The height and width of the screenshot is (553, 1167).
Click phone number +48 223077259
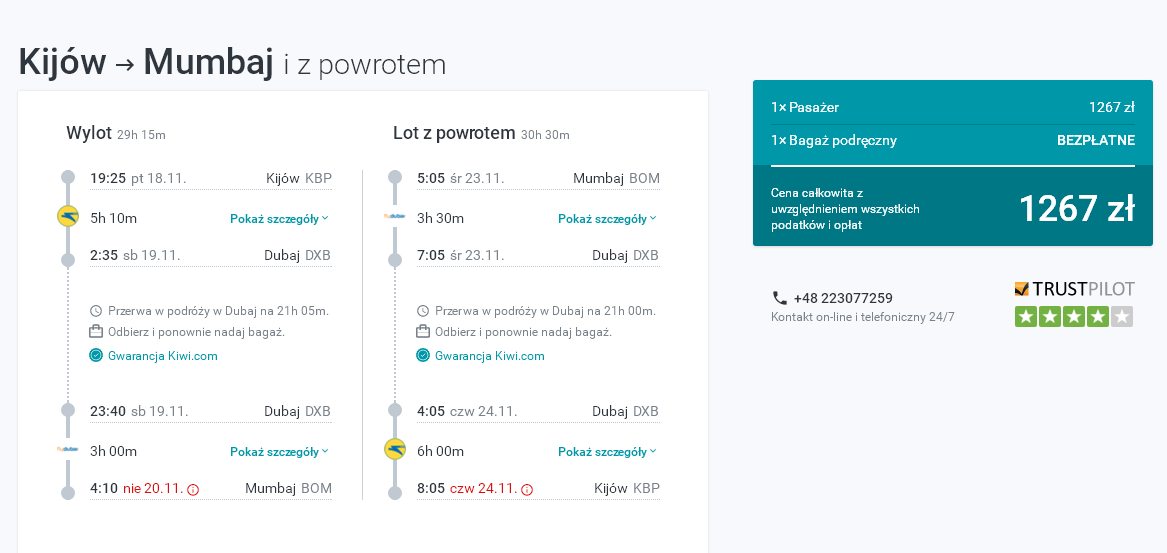coord(843,298)
